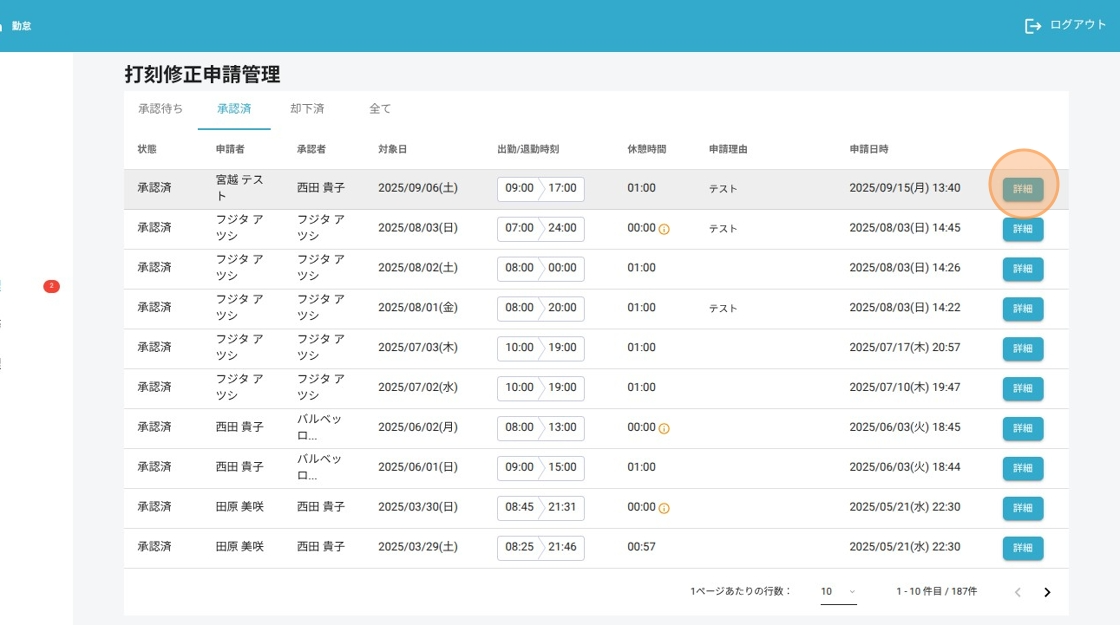The width and height of the screenshot is (1120, 625).
Task: Click the 08:25 21:46 time box
Action: 541,547
